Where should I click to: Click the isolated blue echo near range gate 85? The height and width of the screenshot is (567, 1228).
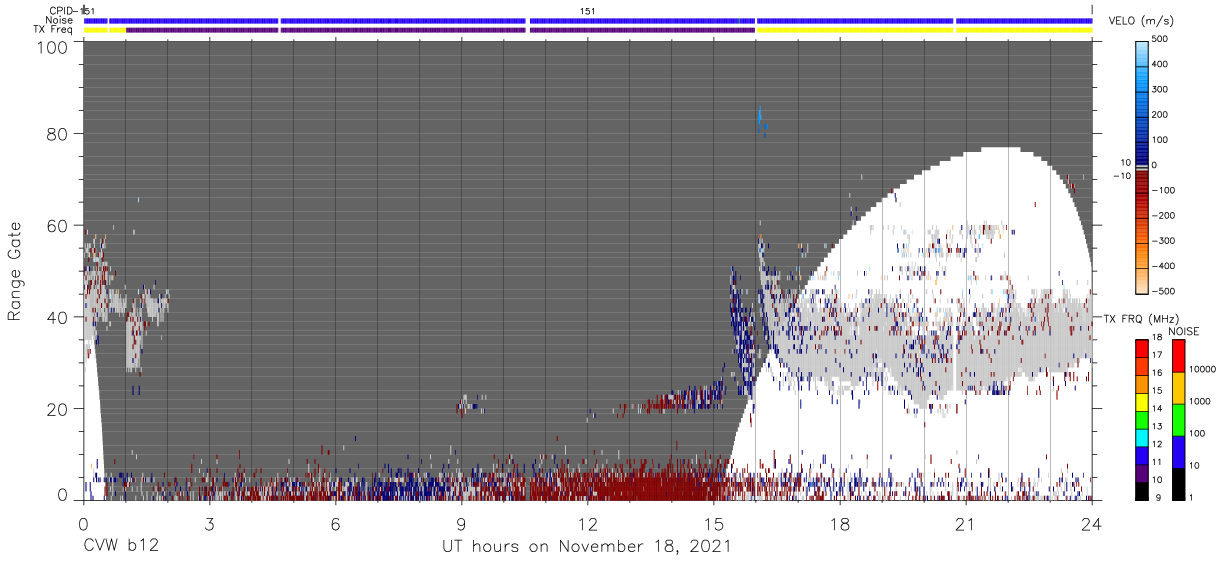761,121
